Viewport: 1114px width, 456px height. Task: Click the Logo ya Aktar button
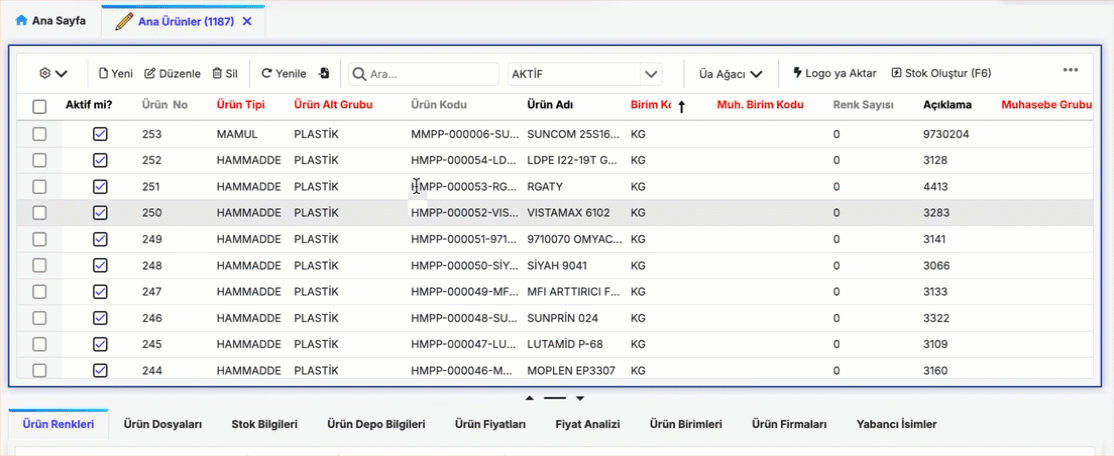(x=834, y=73)
